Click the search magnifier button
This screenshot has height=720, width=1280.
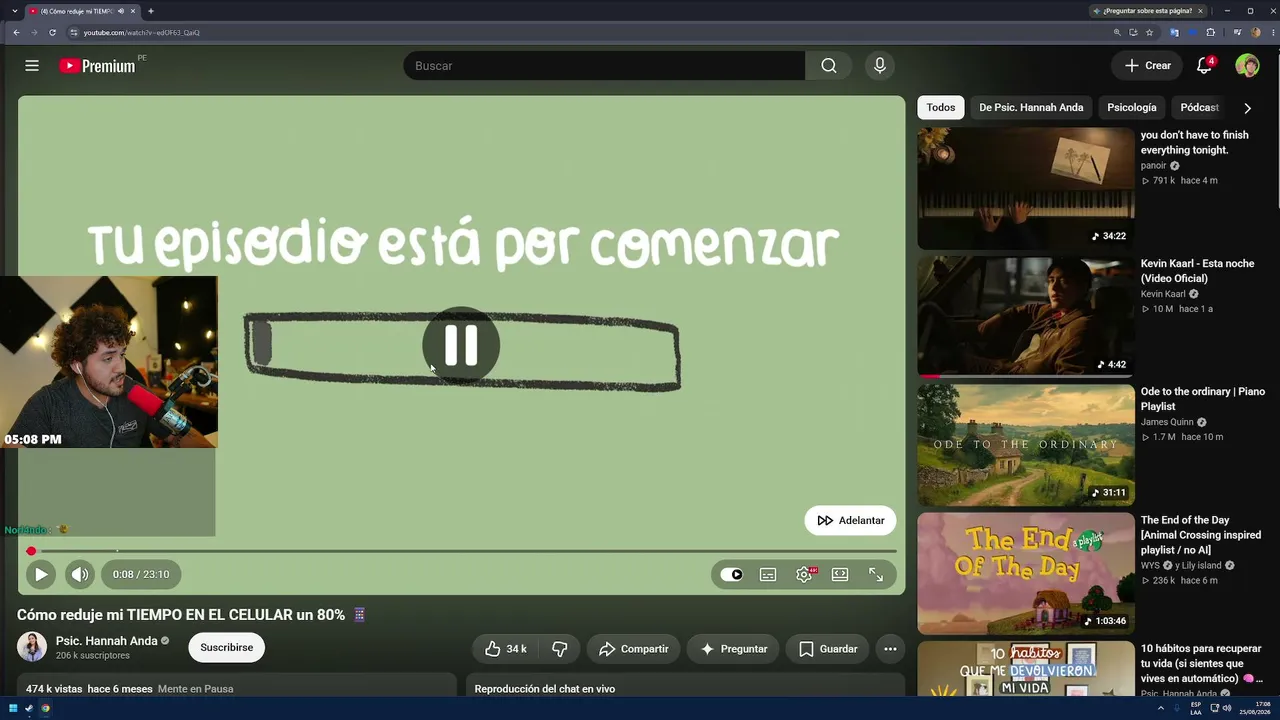(x=828, y=66)
